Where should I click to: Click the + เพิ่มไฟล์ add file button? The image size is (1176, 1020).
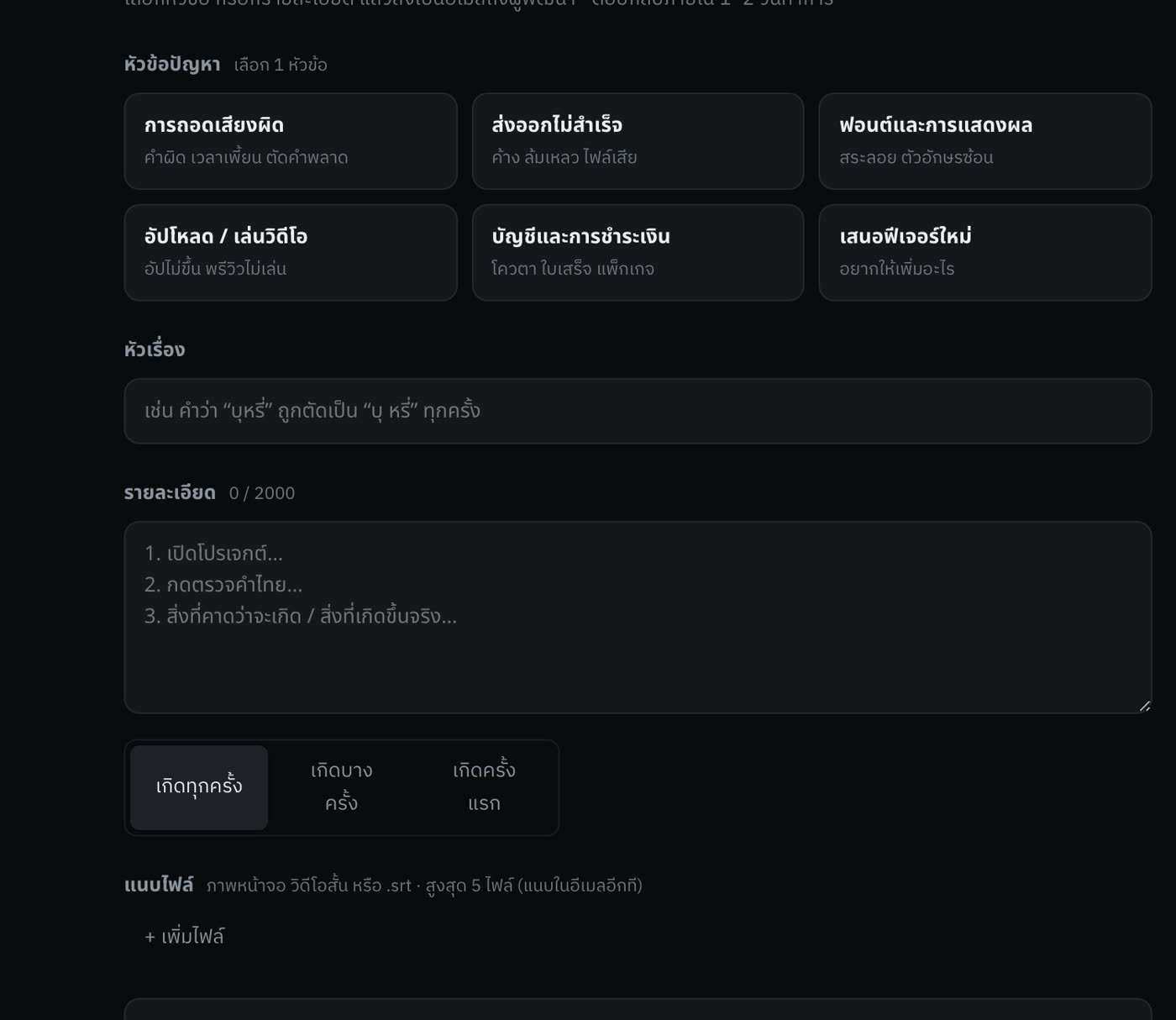point(184,936)
